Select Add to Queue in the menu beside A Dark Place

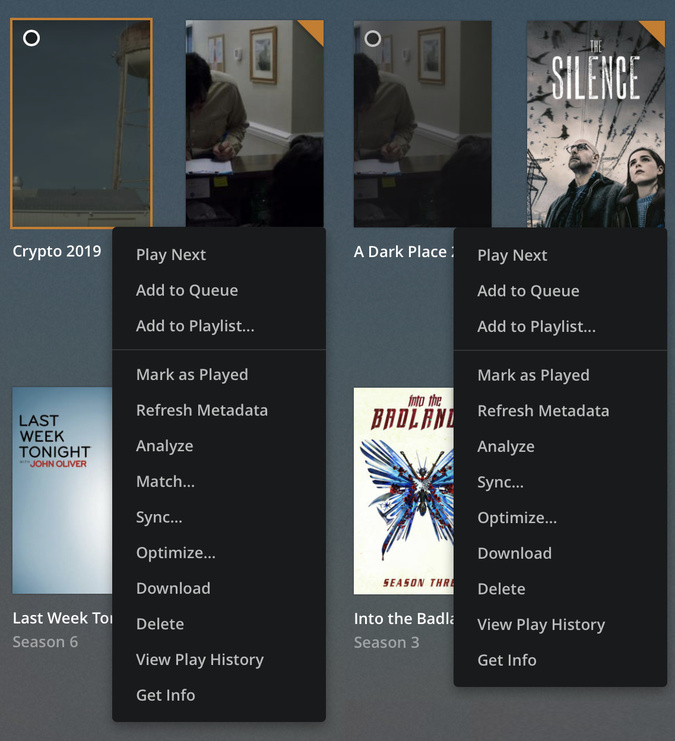click(528, 291)
